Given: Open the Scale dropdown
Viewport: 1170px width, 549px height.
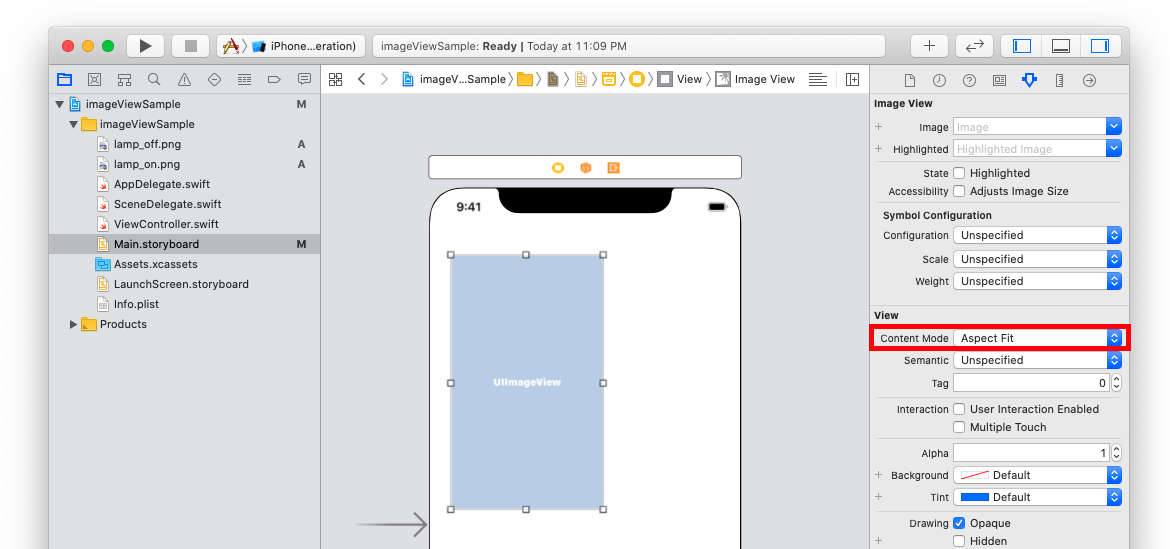Looking at the screenshot, I should [1037, 259].
